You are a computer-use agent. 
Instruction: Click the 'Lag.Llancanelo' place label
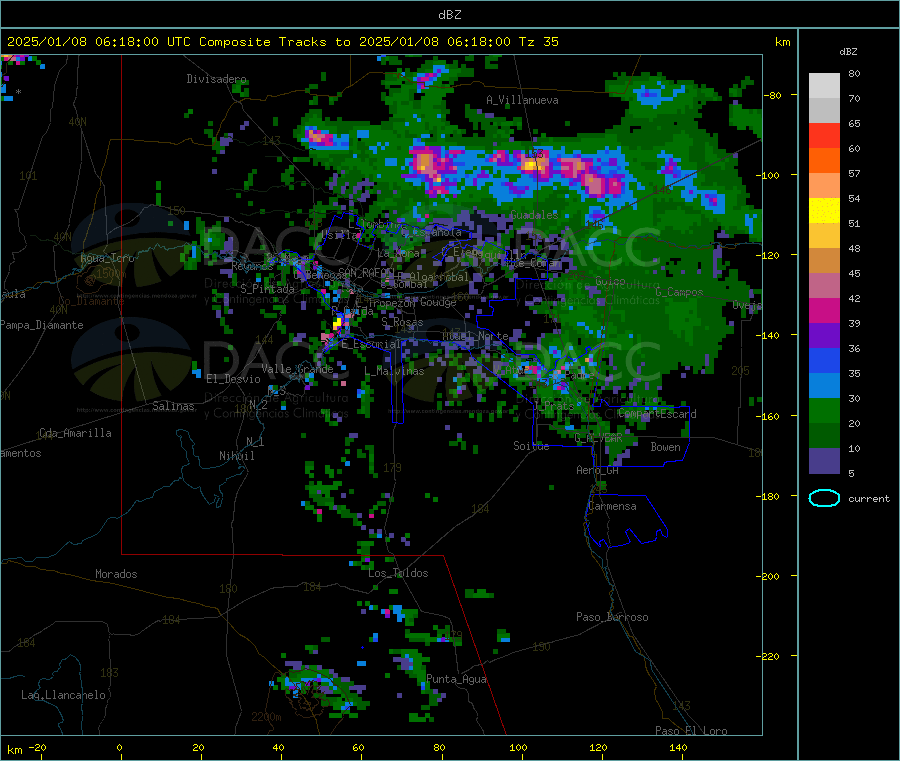click(63, 695)
